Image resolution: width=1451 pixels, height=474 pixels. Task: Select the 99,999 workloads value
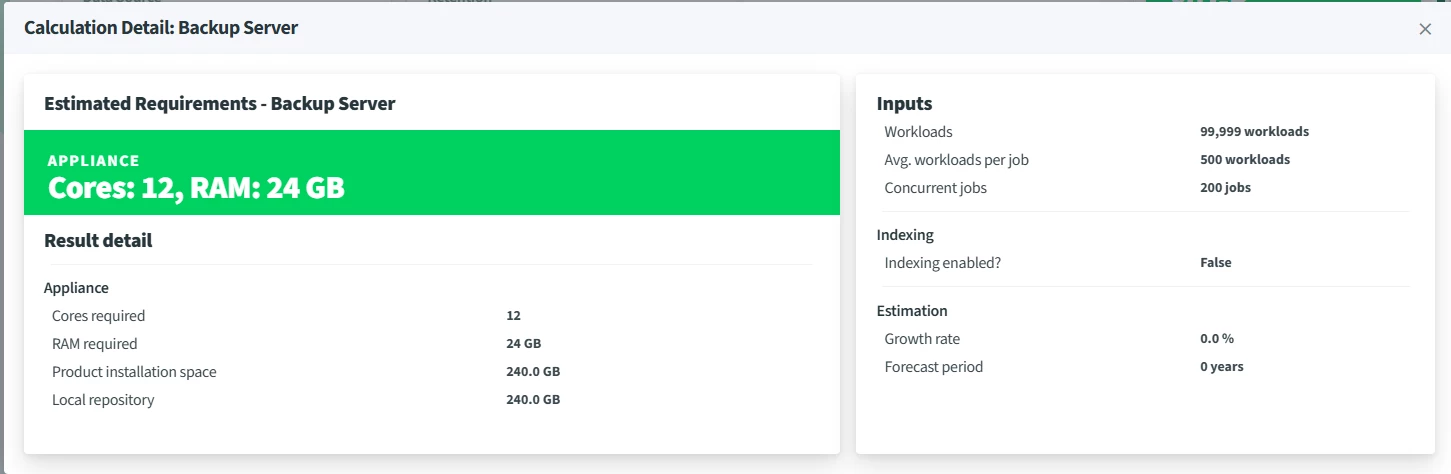click(x=1254, y=132)
